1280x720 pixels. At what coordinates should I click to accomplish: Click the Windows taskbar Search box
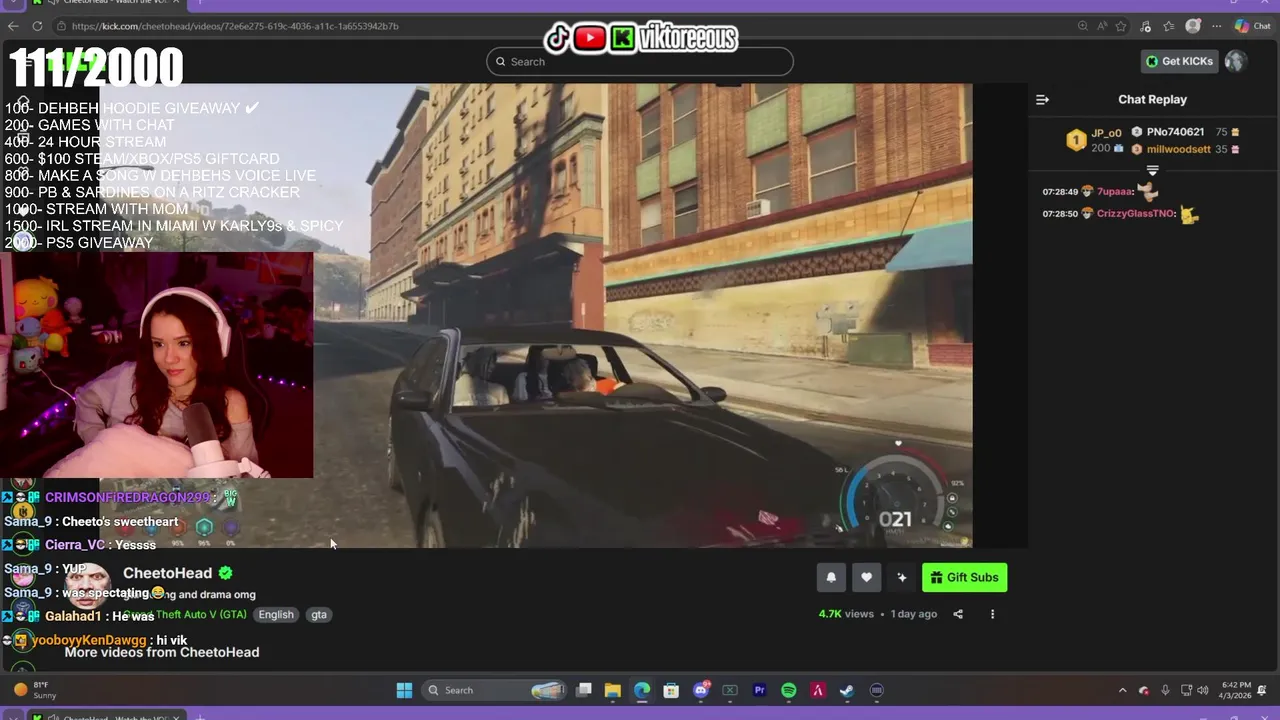point(496,690)
